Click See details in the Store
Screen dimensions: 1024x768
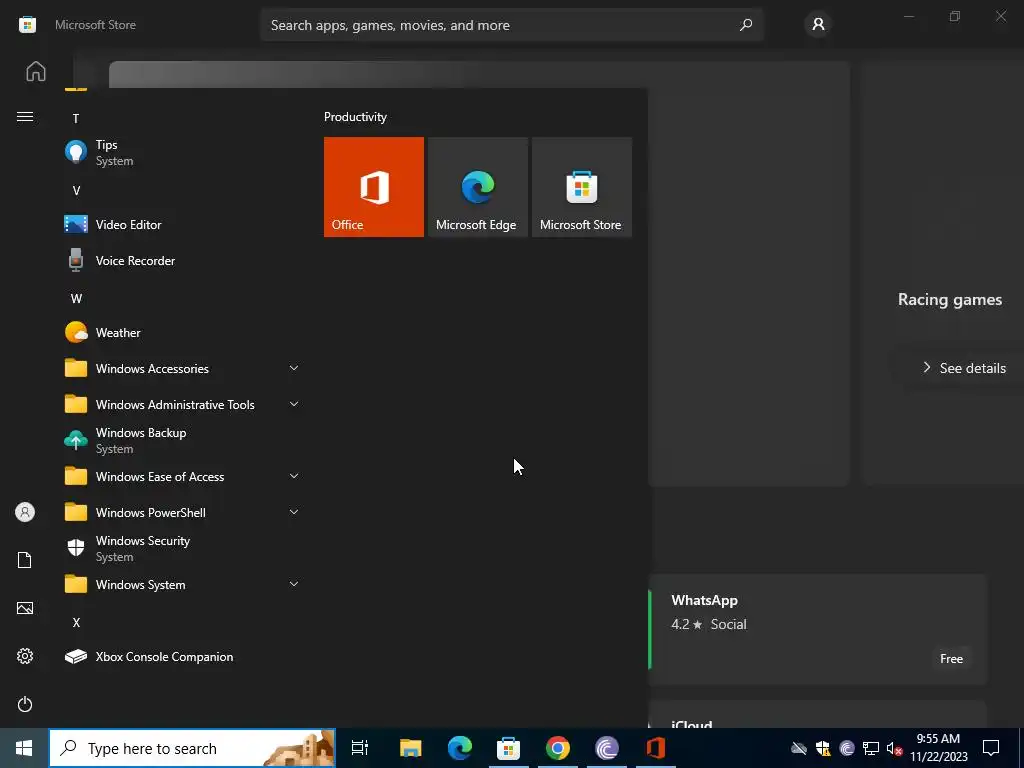(964, 368)
